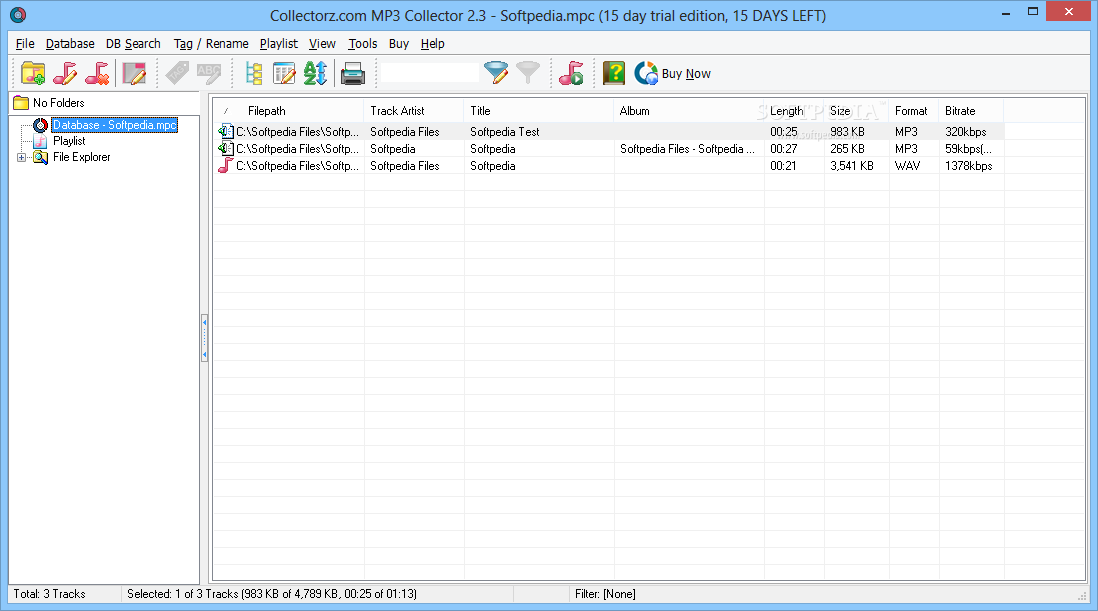
Task: Click file icon of the 983 KB track
Action: pos(225,131)
